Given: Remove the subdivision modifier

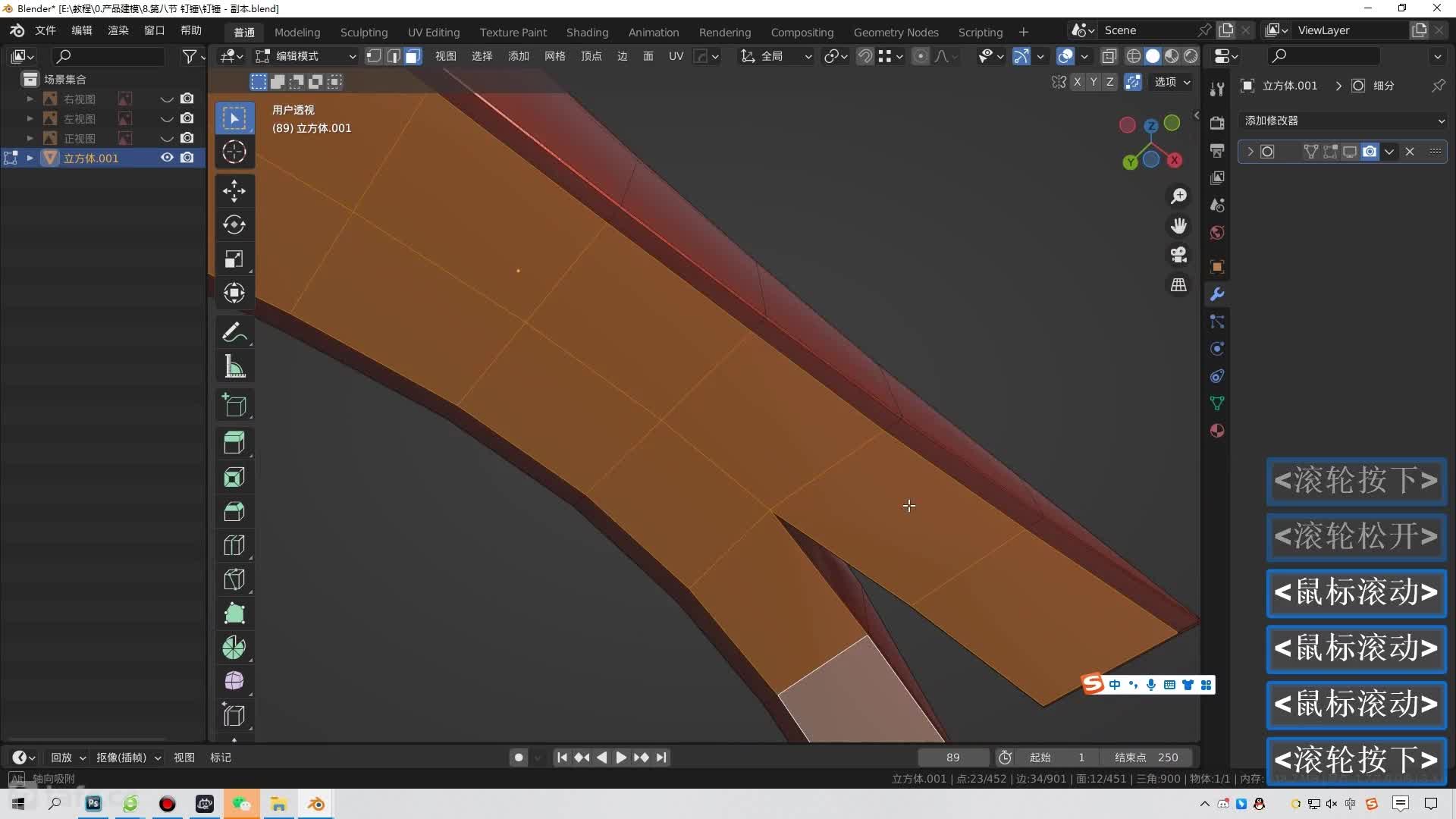Looking at the screenshot, I should click(1410, 152).
